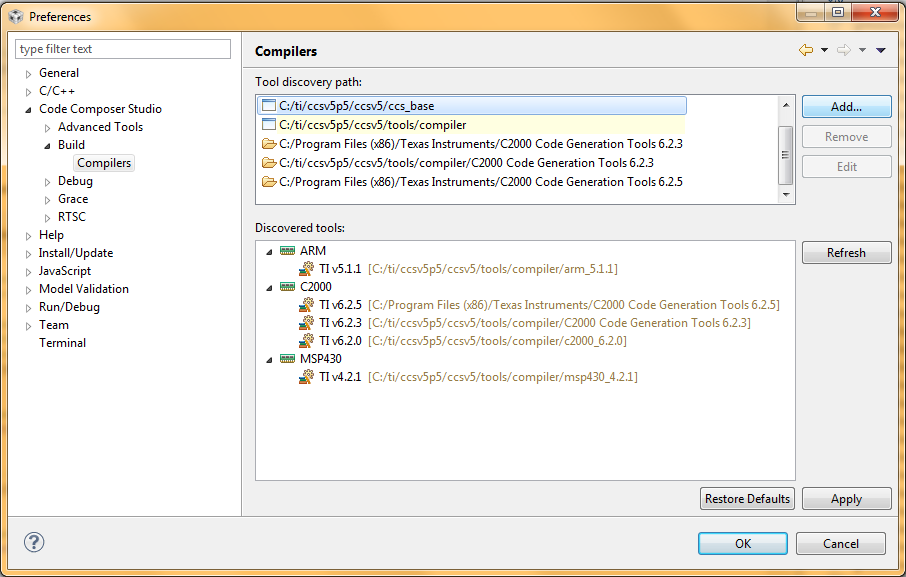This screenshot has width=906, height=577.
Task: Click the help question mark icon
Action: click(34, 542)
